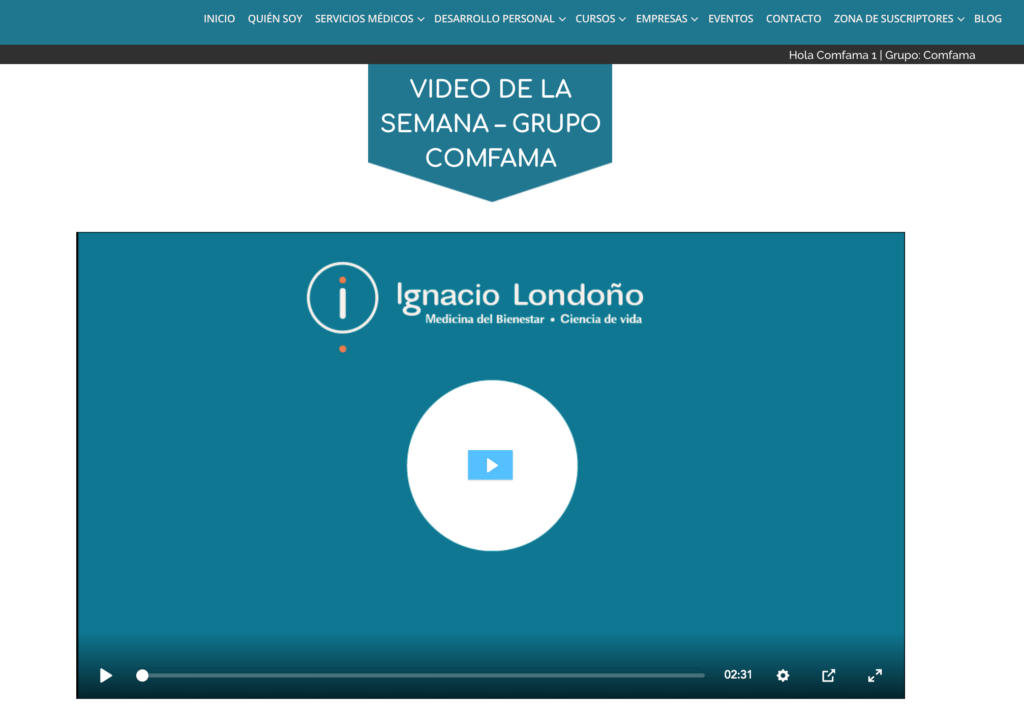Click the 02:31 video duration text
This screenshot has height=705, width=1024.
[x=738, y=675]
